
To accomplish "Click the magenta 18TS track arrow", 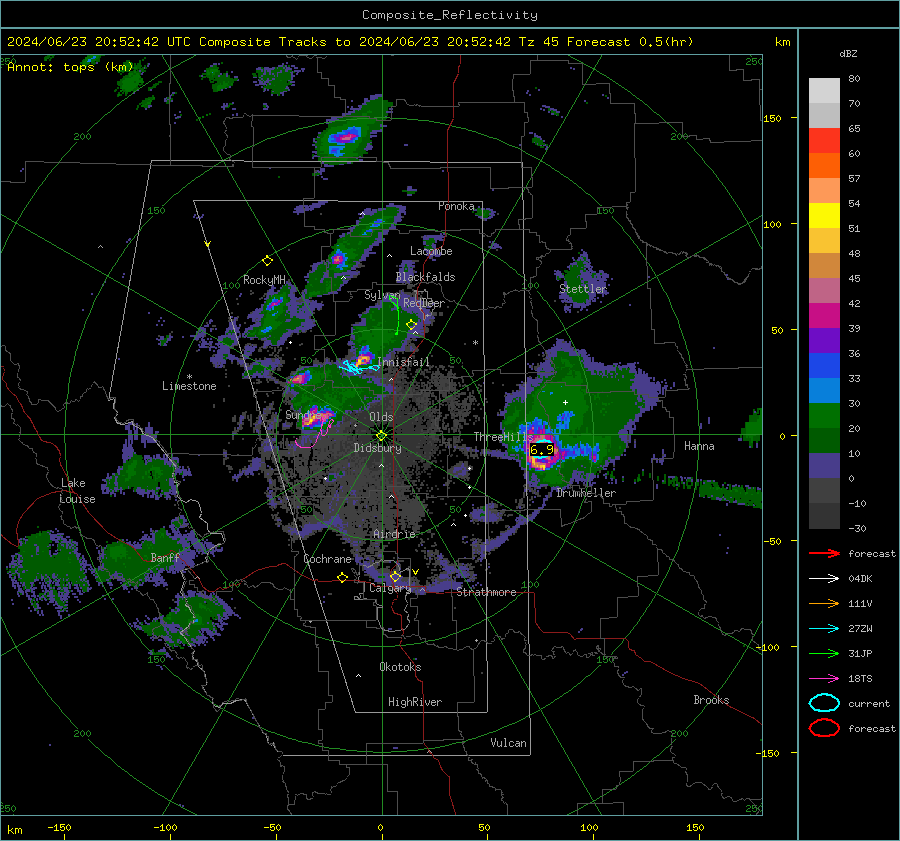I will [x=824, y=679].
